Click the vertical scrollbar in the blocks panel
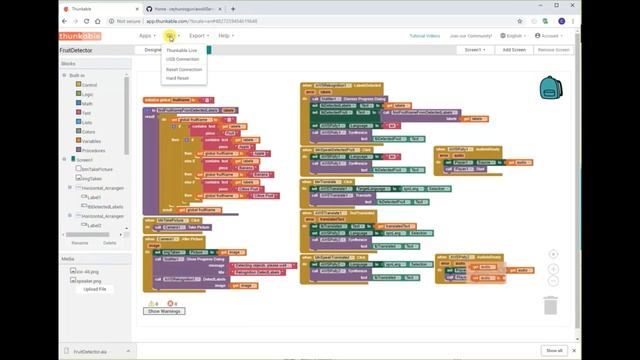Screen dimensions: 640x360 click(127, 116)
